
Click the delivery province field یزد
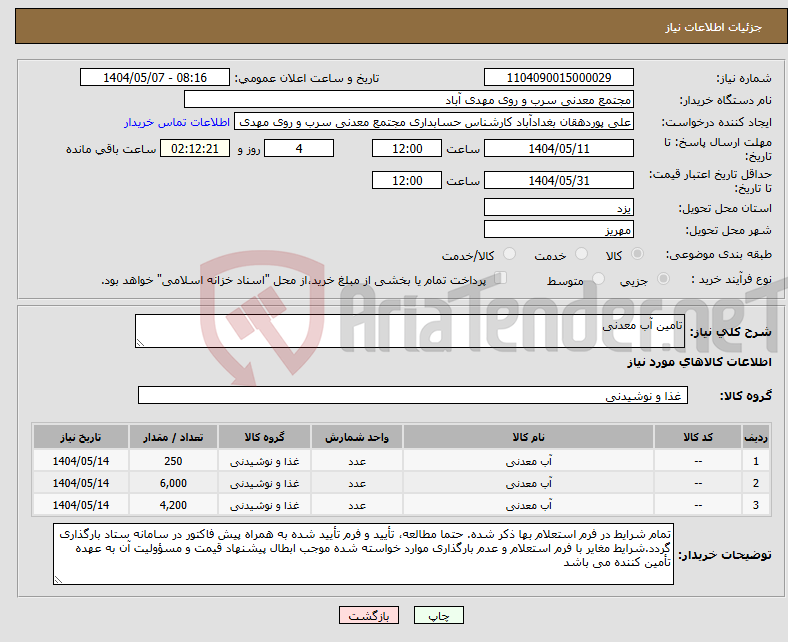558,207
